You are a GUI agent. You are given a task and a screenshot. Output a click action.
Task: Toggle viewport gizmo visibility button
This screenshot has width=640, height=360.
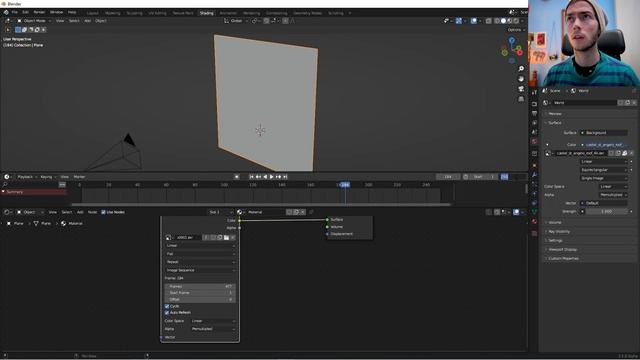pyautogui.click(x=459, y=21)
